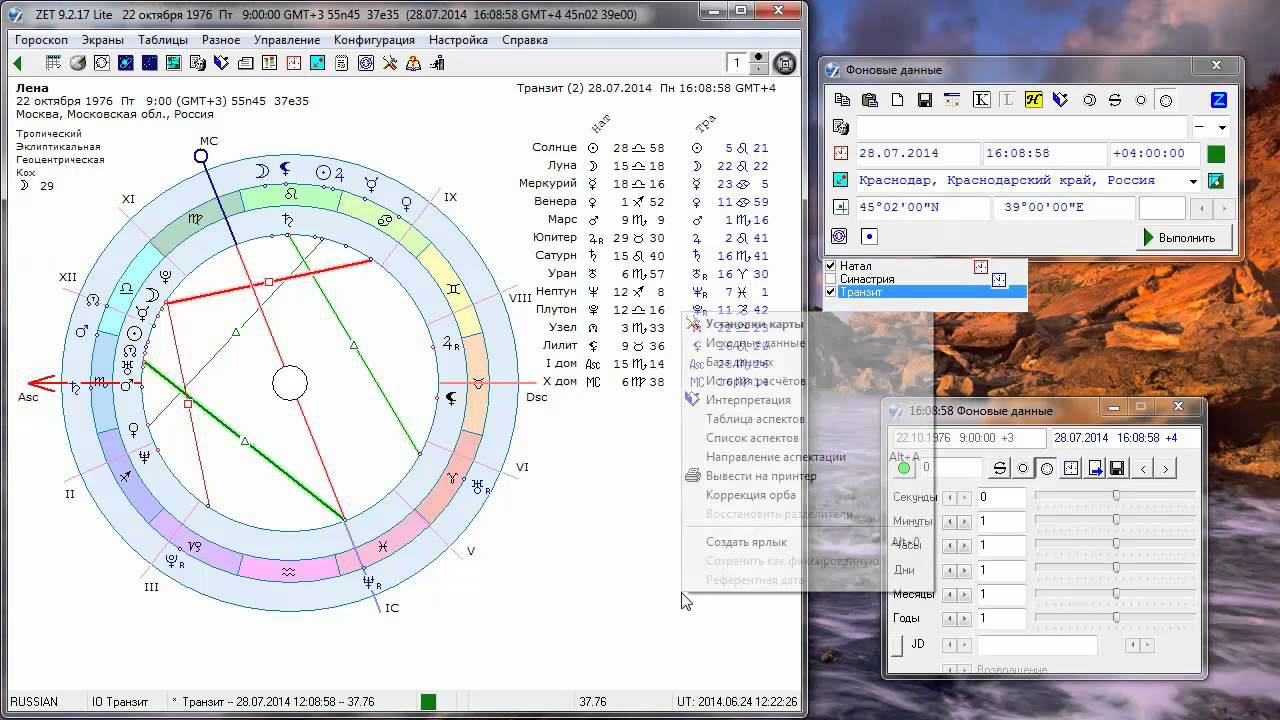The image size is (1280, 720).
Task: Click the Выполнить button
Action: point(1182,238)
